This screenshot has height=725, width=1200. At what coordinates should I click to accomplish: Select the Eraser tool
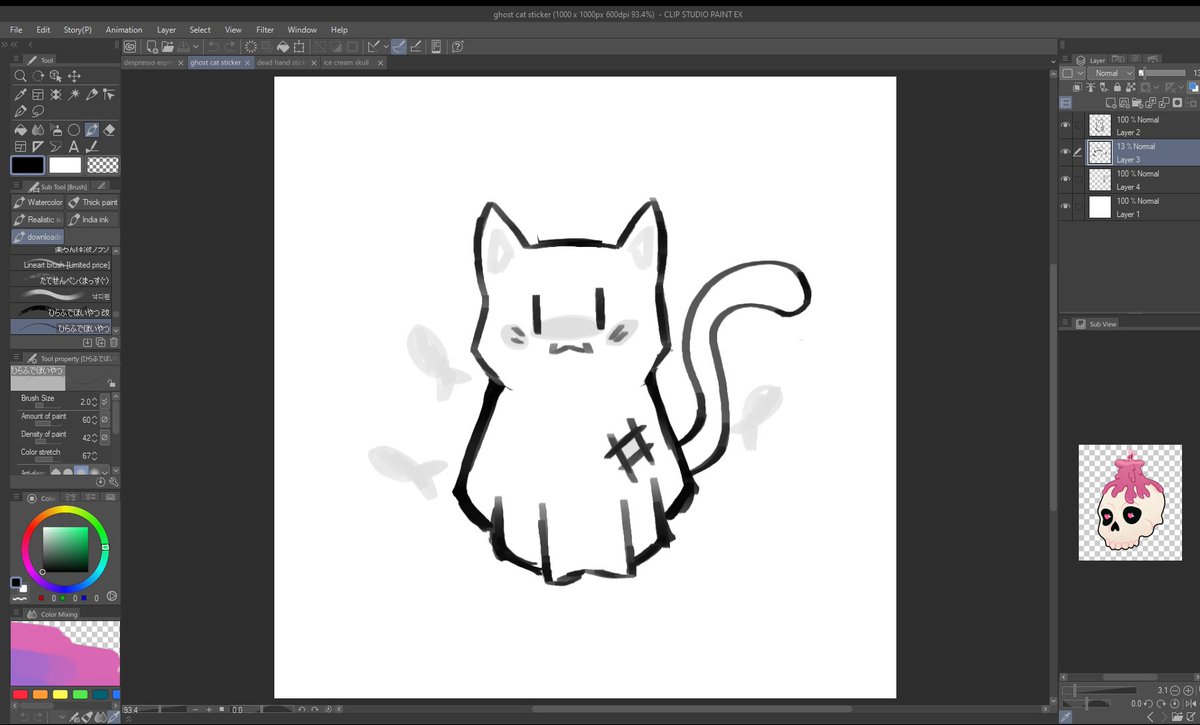tap(109, 130)
